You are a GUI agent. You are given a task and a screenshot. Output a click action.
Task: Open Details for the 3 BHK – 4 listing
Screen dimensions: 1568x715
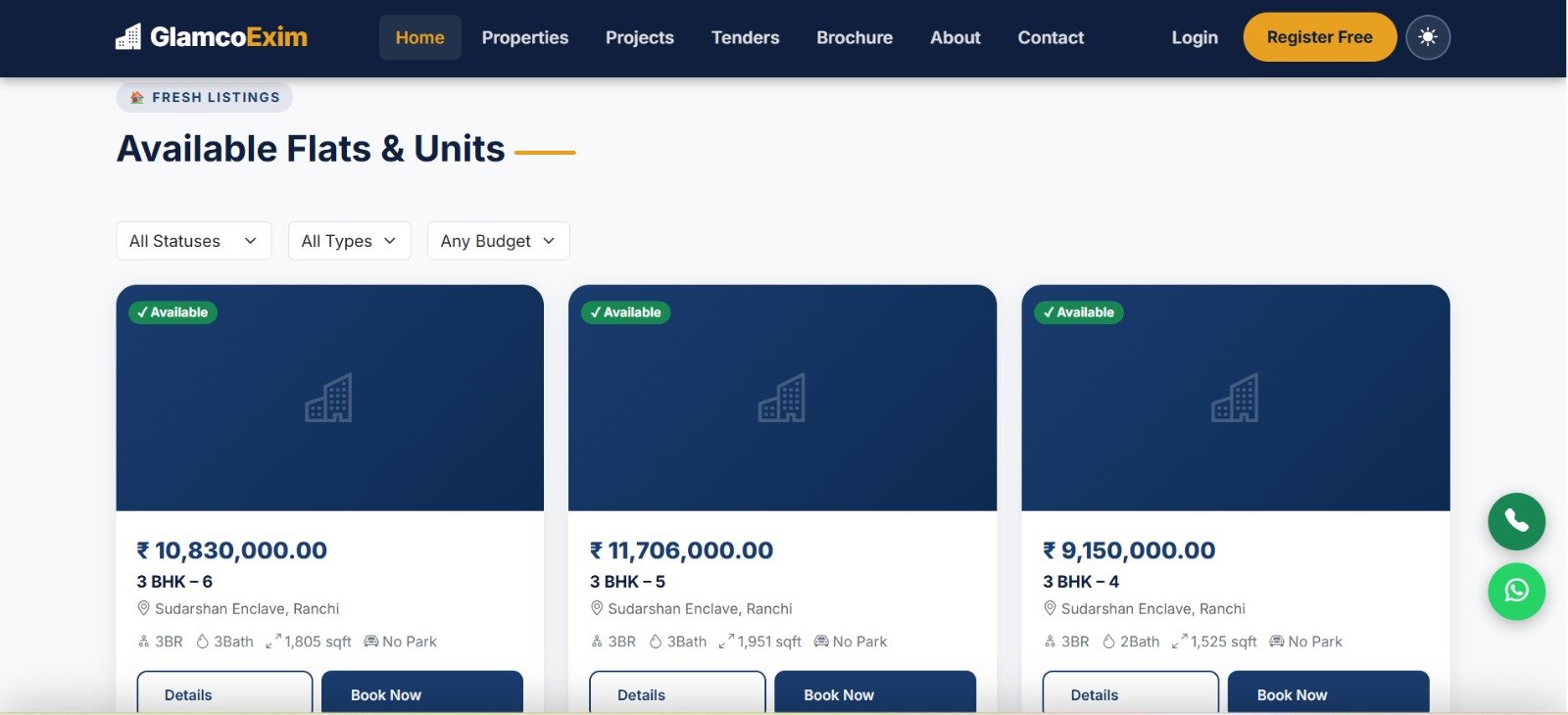[x=1130, y=693]
